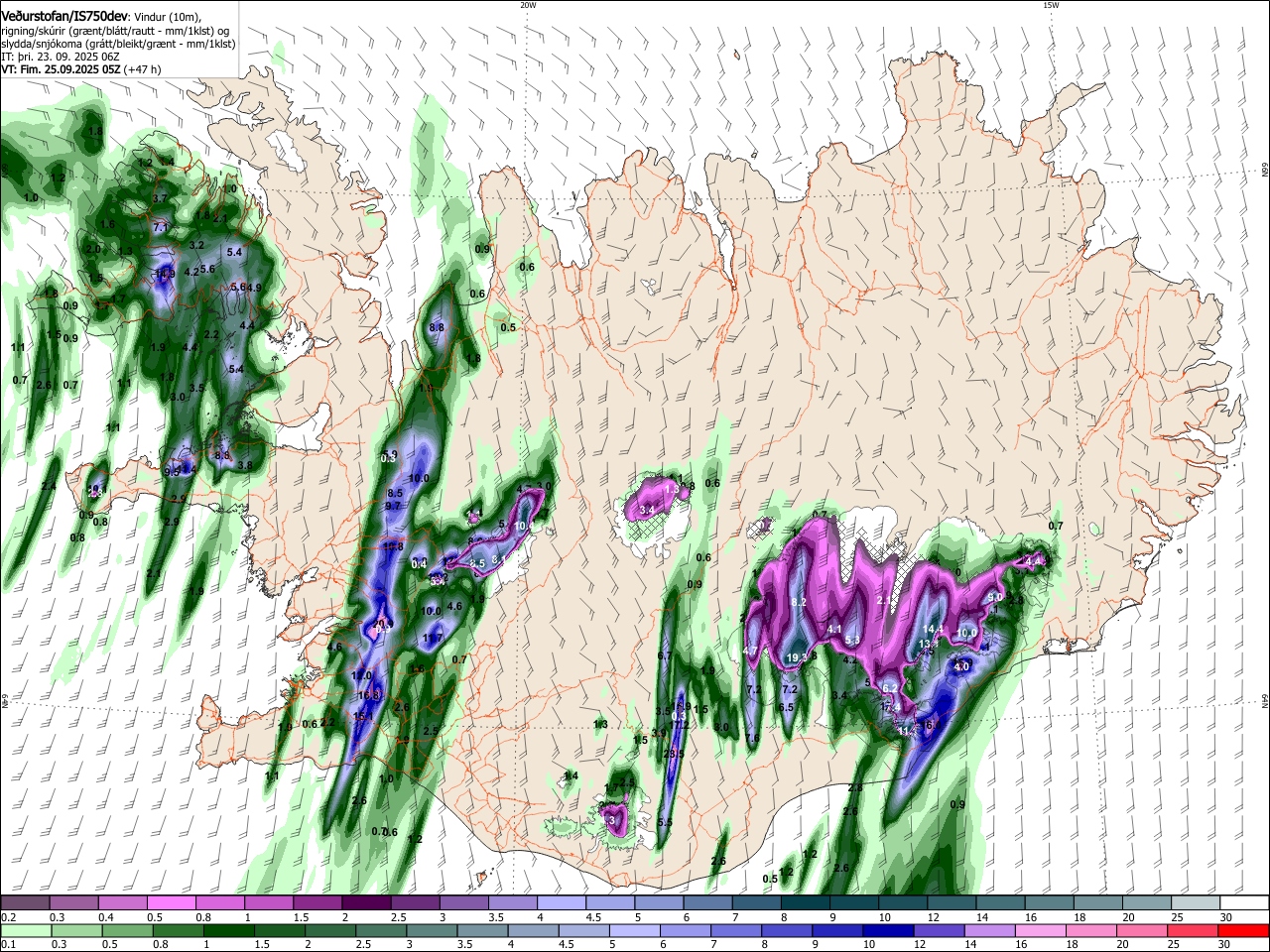Click the 13.1 precipitation value on the map
The image size is (1270, 952).
point(929,644)
